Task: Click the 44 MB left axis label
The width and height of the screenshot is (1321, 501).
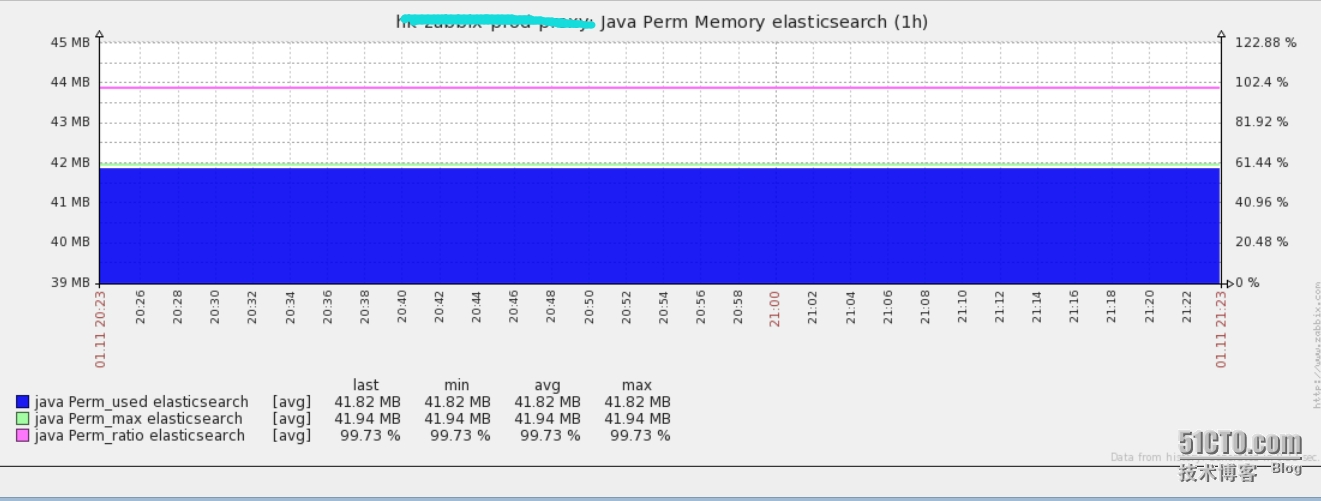Action: 69,82
